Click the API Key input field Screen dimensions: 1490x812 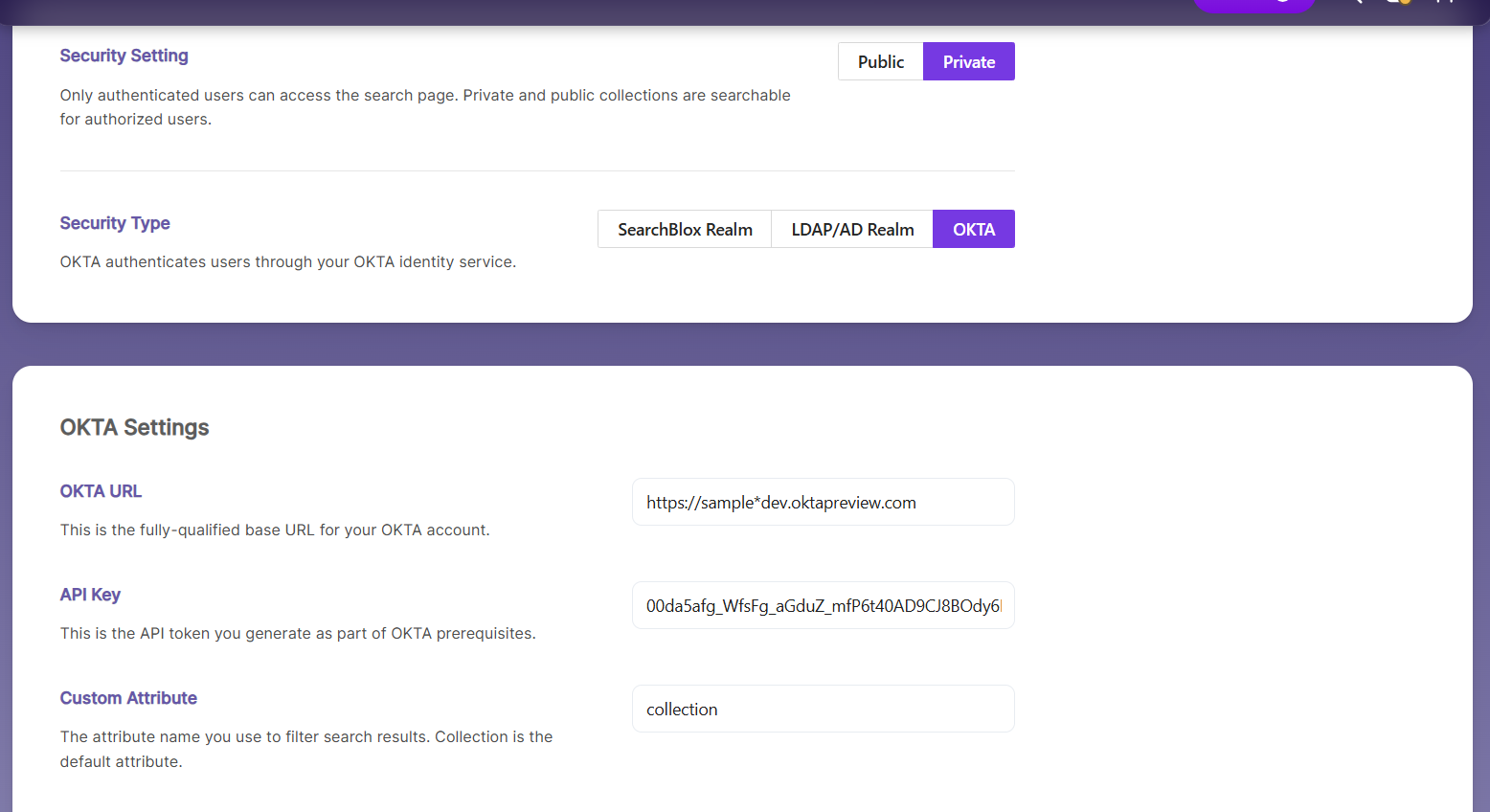coord(824,605)
